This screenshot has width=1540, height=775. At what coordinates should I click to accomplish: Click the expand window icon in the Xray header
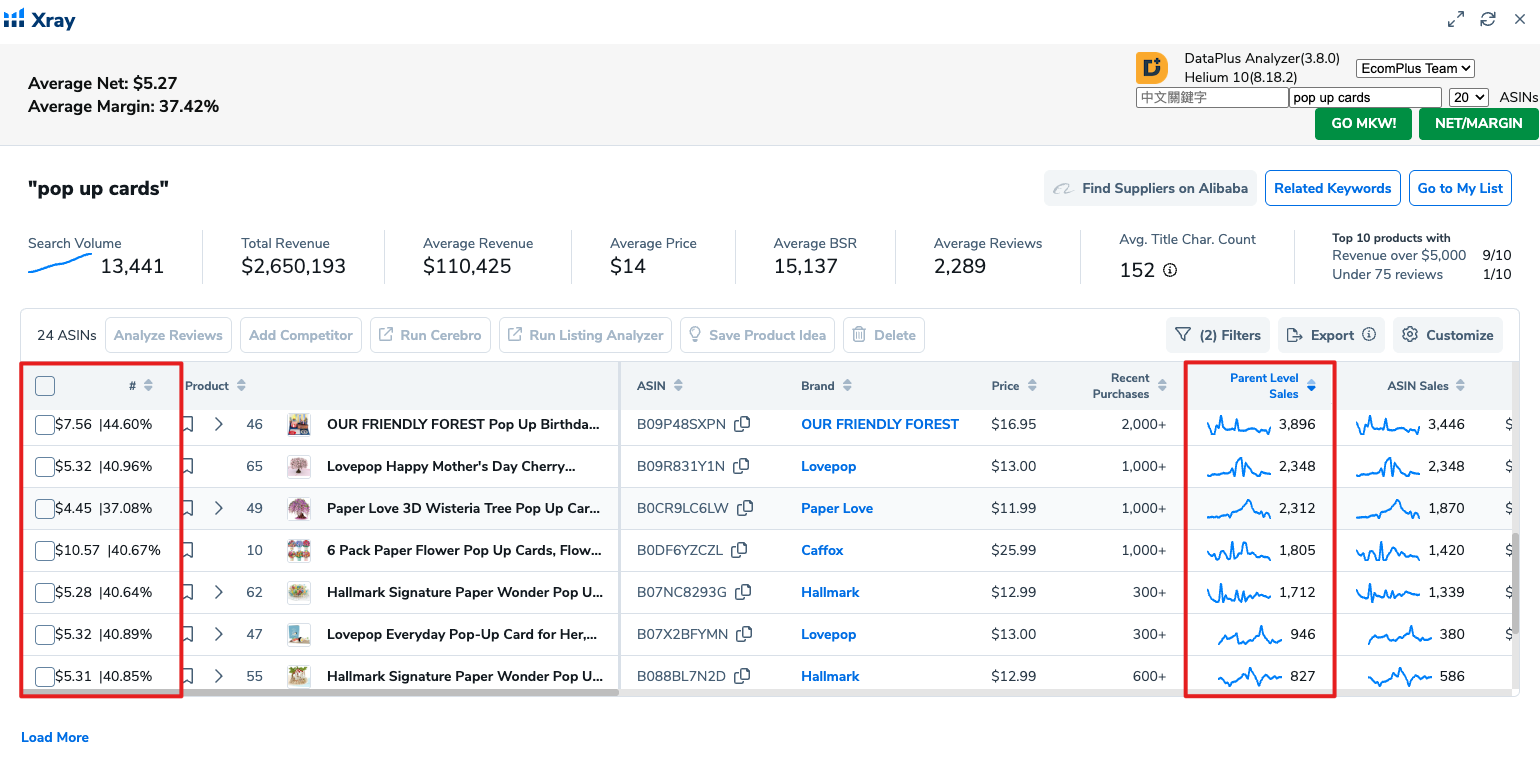coord(1456,19)
